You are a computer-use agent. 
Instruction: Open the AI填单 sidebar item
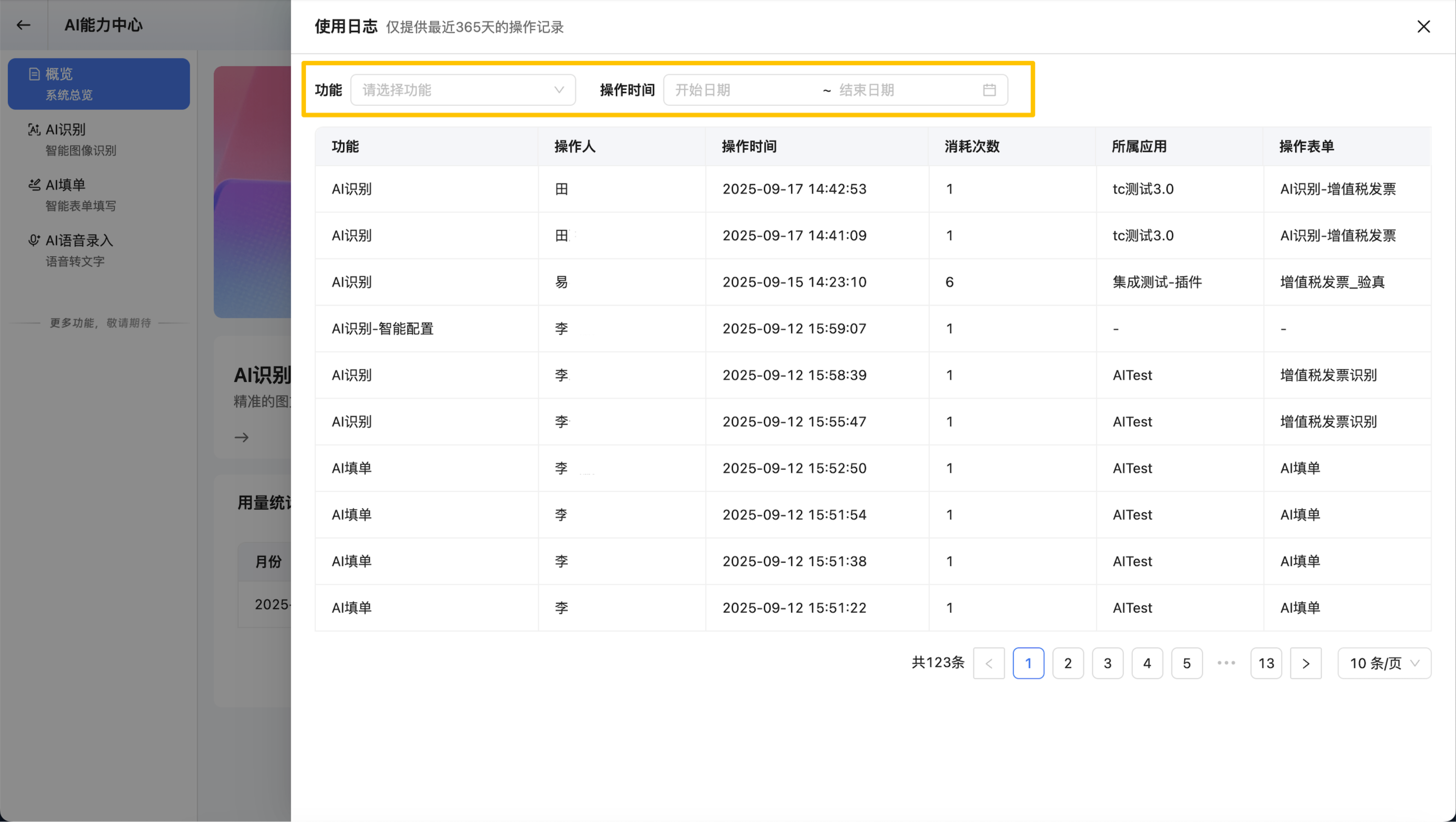pos(65,185)
